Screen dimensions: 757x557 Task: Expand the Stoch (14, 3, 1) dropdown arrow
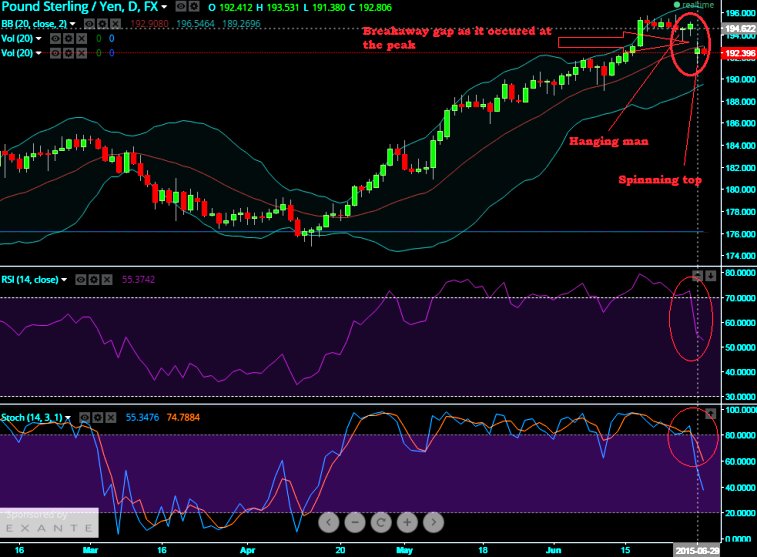68,418
